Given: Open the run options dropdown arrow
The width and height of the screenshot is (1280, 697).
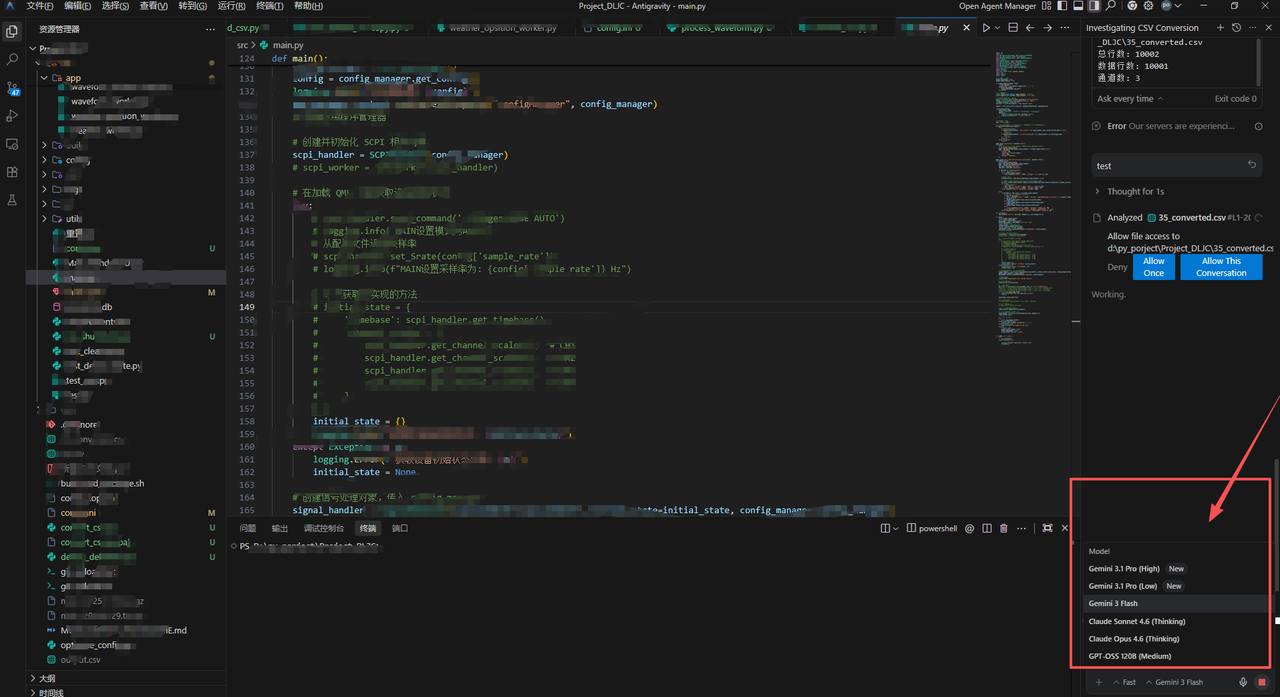Looking at the screenshot, I should 999,28.
